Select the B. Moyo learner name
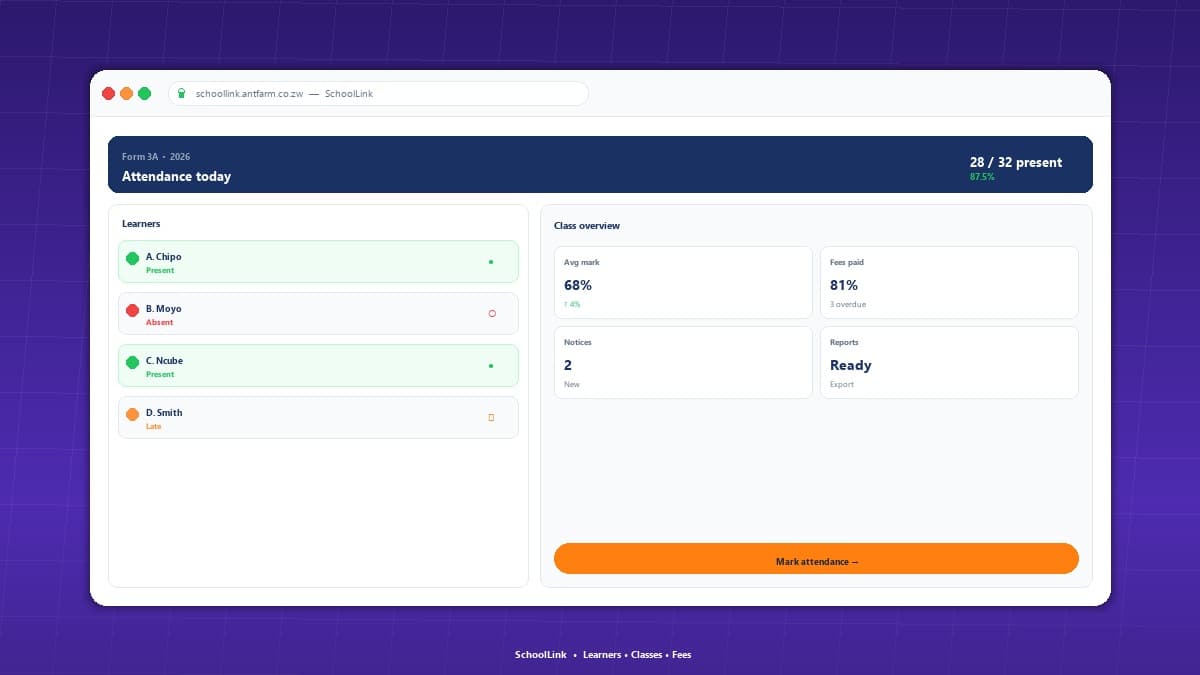Viewport: 1200px width, 675px height. [x=163, y=309]
